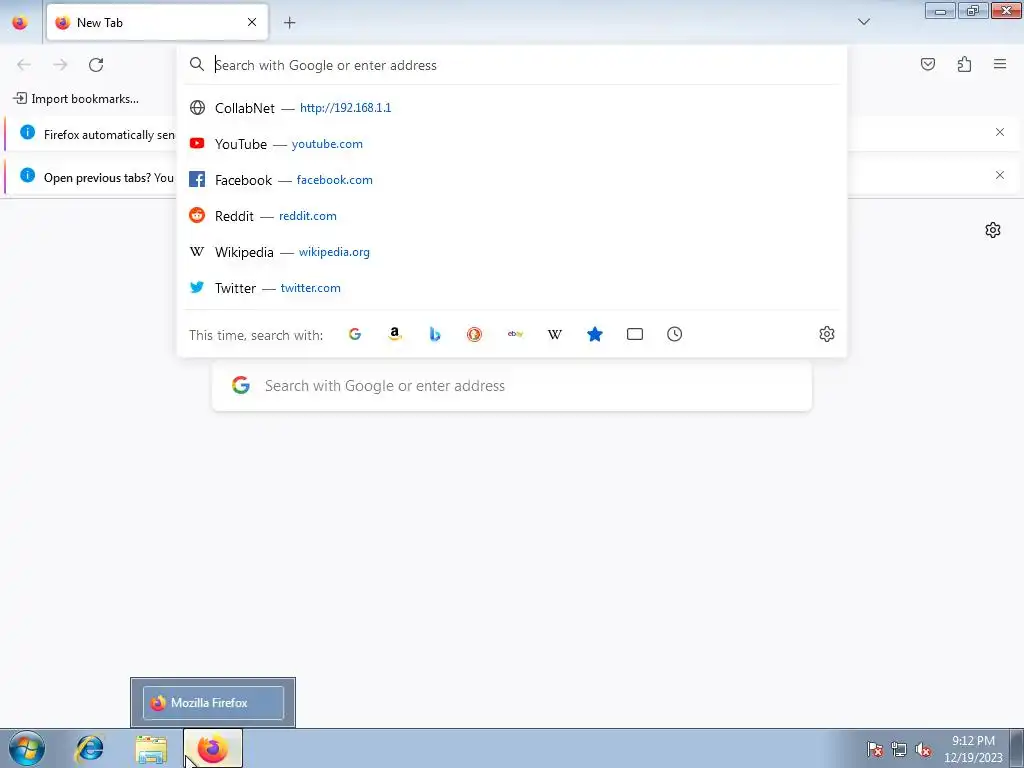The width and height of the screenshot is (1024, 768).
Task: Open the muted volume tray icon
Action: click(x=923, y=749)
